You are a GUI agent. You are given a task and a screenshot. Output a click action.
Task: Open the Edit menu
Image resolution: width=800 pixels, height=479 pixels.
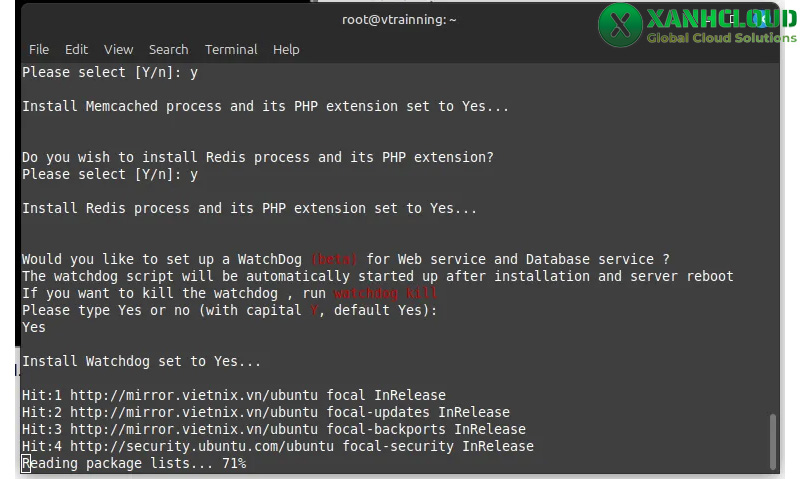tap(76, 49)
